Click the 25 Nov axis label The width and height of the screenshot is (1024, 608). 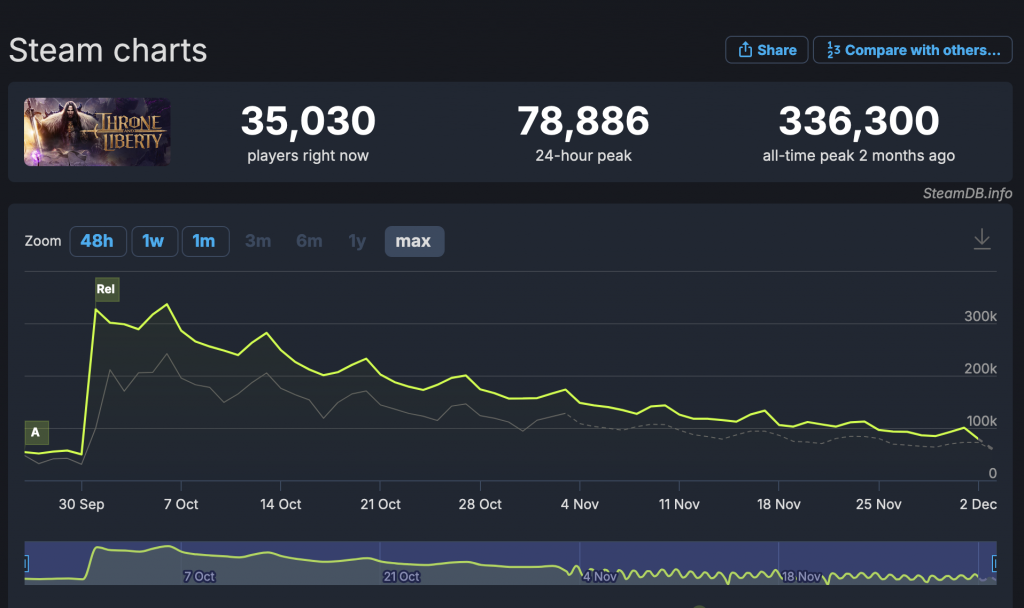[x=878, y=504]
